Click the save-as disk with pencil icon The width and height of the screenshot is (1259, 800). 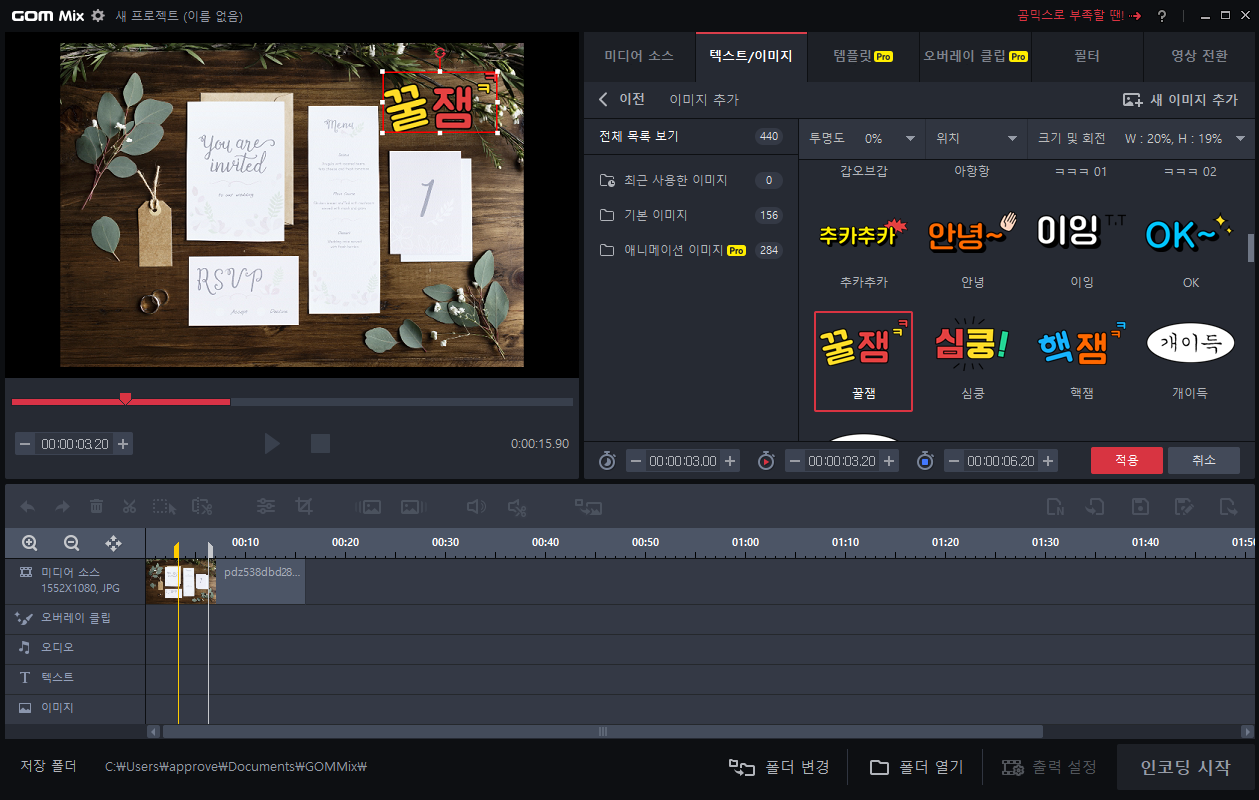click(x=1184, y=507)
